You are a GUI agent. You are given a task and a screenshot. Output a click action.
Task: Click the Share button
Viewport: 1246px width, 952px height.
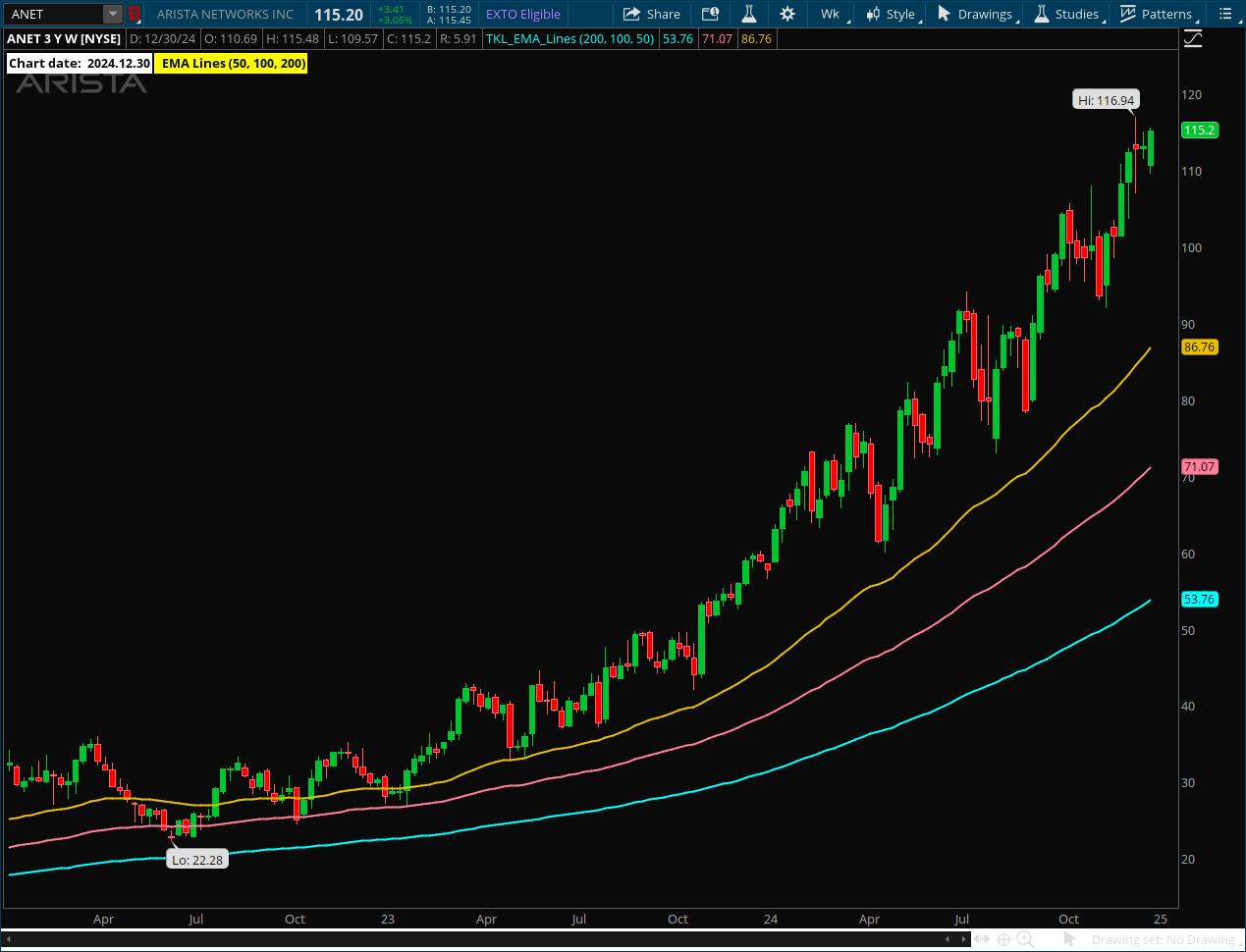652,14
